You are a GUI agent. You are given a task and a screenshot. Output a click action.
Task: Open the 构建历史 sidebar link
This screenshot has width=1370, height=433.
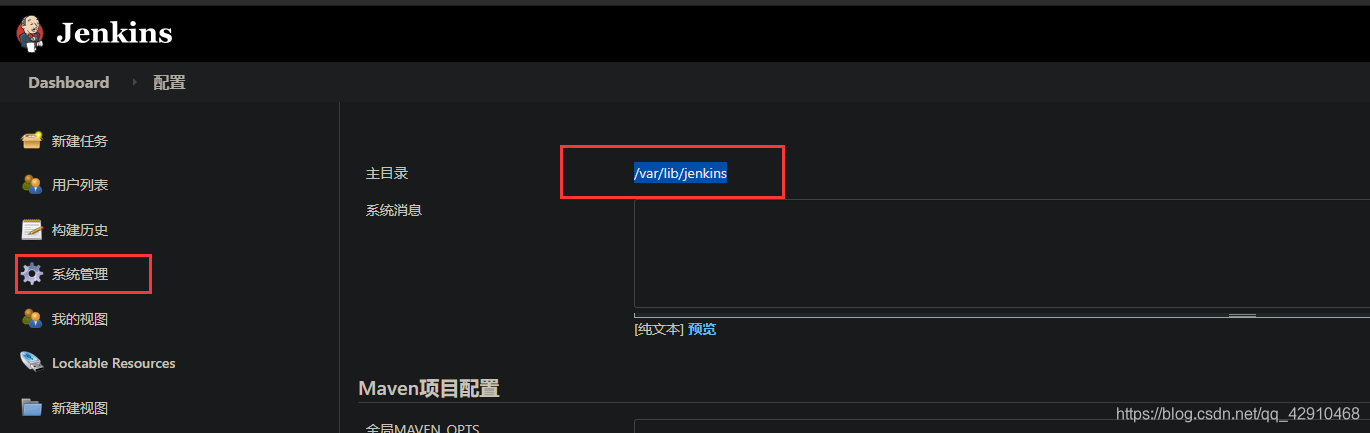(80, 229)
